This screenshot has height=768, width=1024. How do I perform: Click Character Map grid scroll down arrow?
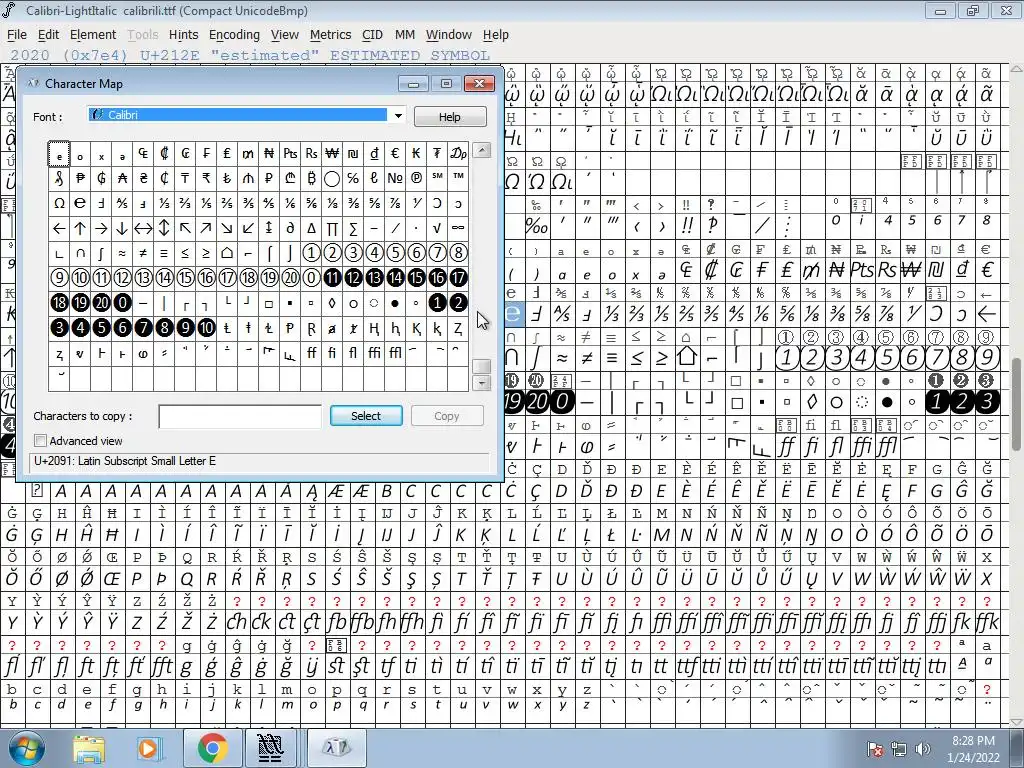481,383
